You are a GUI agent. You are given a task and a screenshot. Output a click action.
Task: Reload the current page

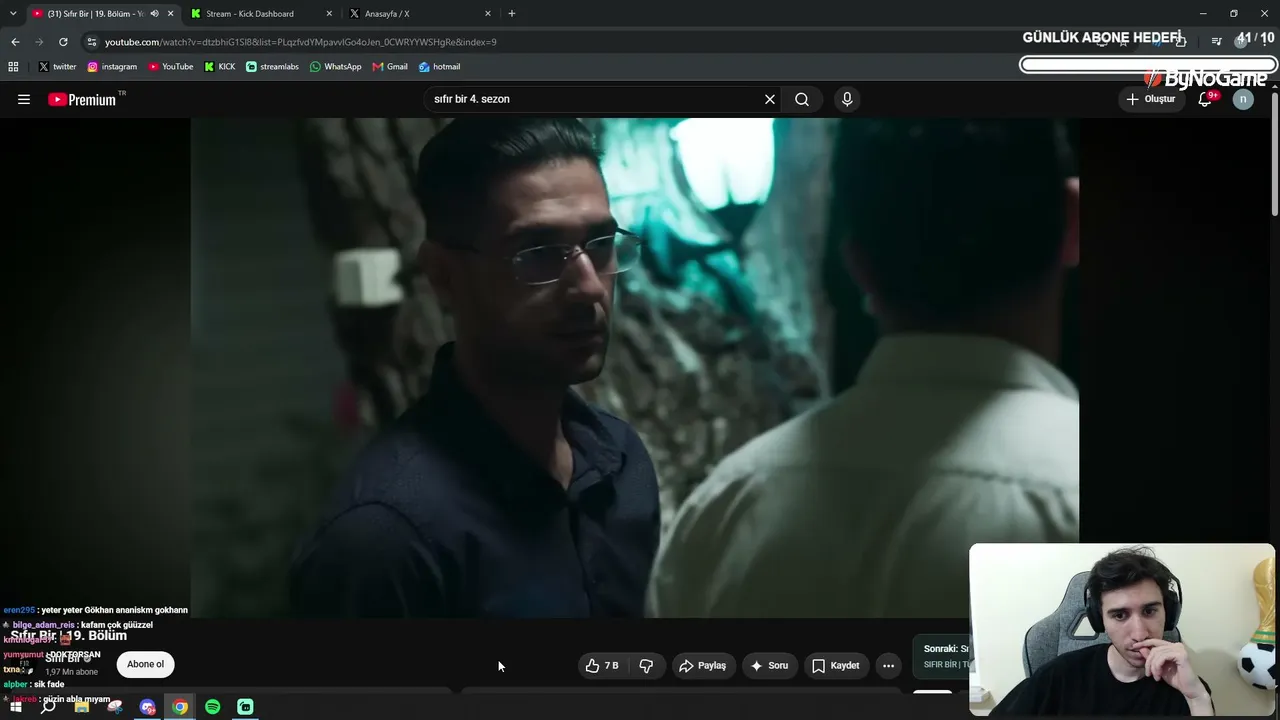tap(63, 42)
